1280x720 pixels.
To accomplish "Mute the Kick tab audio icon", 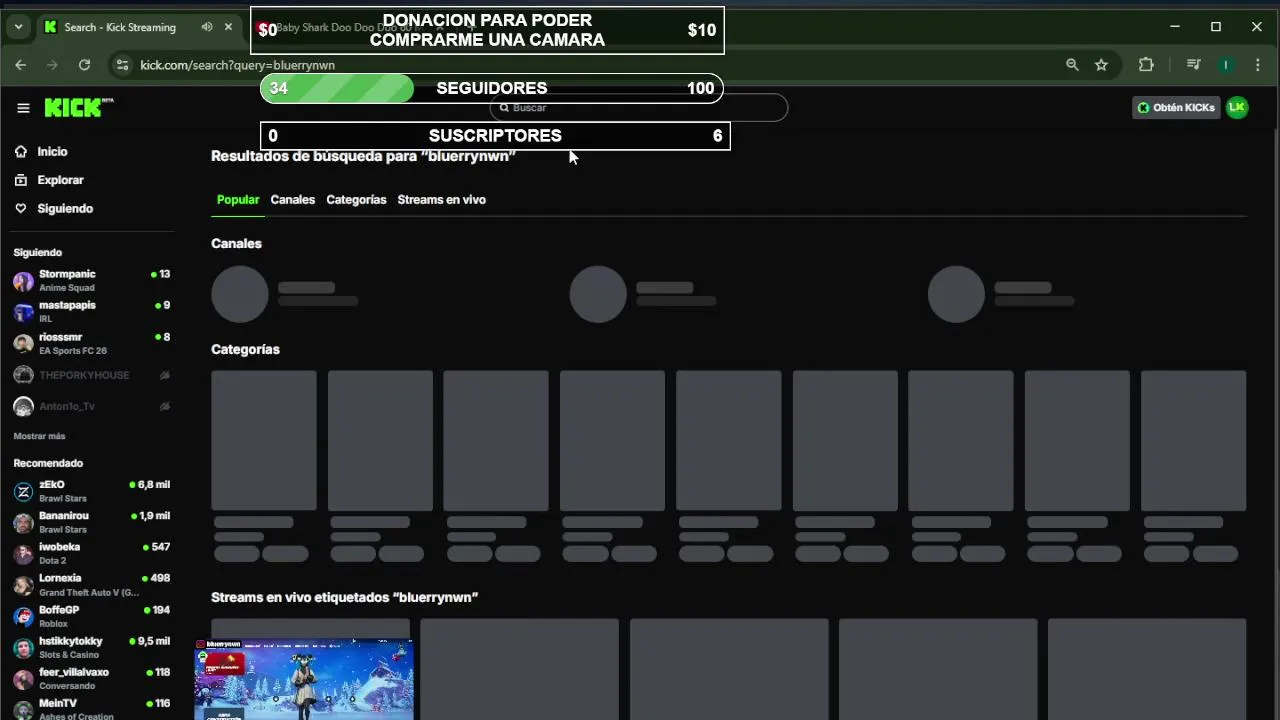I will 206,27.
